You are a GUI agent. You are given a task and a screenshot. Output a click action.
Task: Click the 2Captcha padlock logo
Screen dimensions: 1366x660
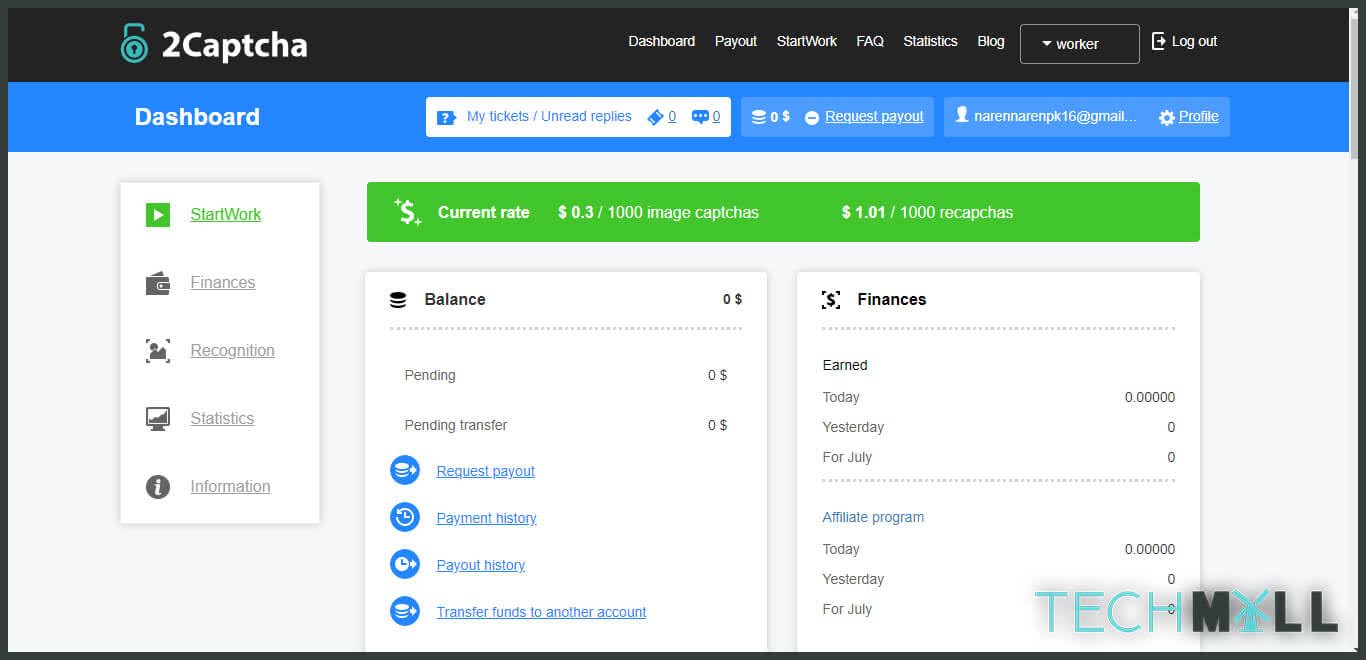click(134, 44)
